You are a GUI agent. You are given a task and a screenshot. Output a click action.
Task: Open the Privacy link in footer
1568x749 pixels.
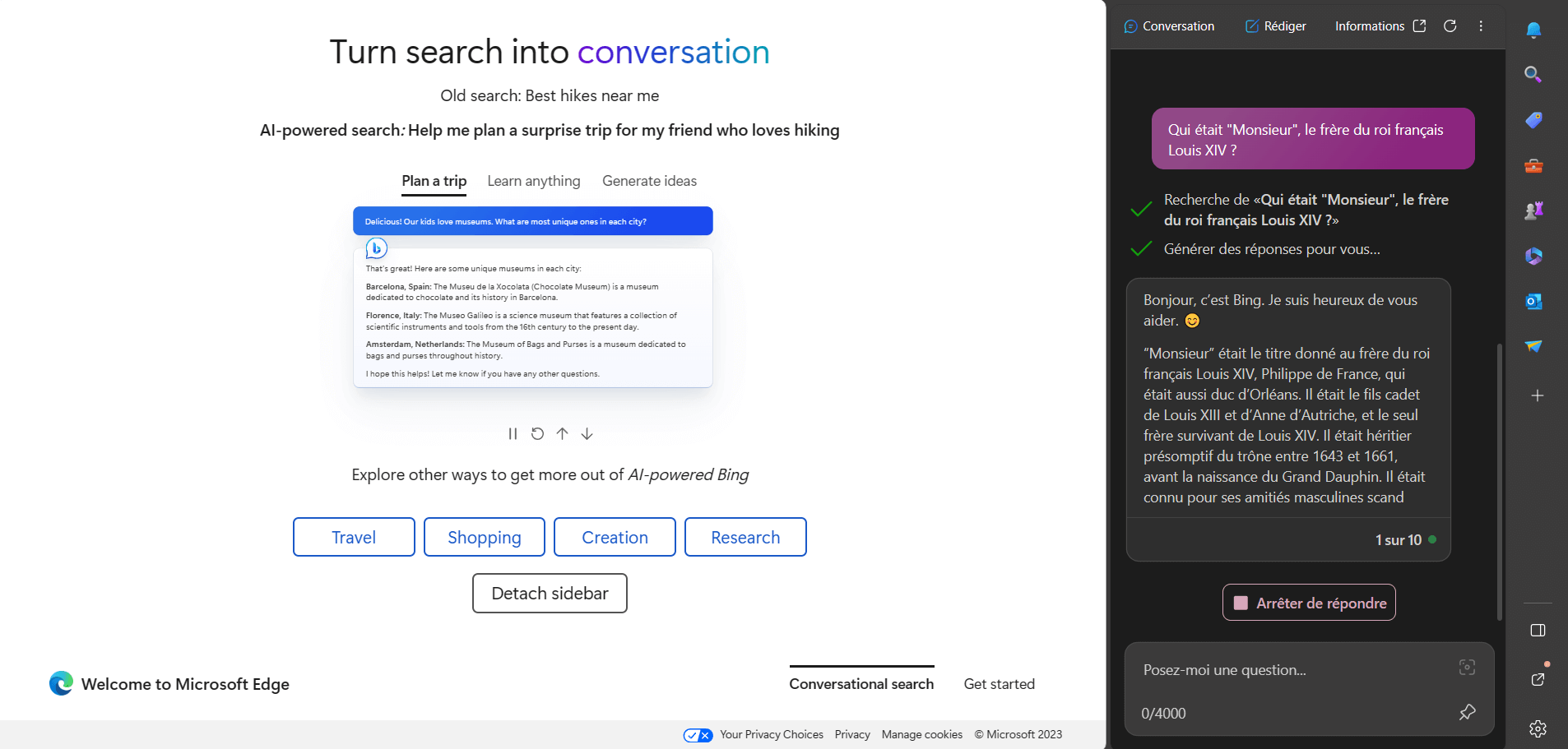[852, 735]
